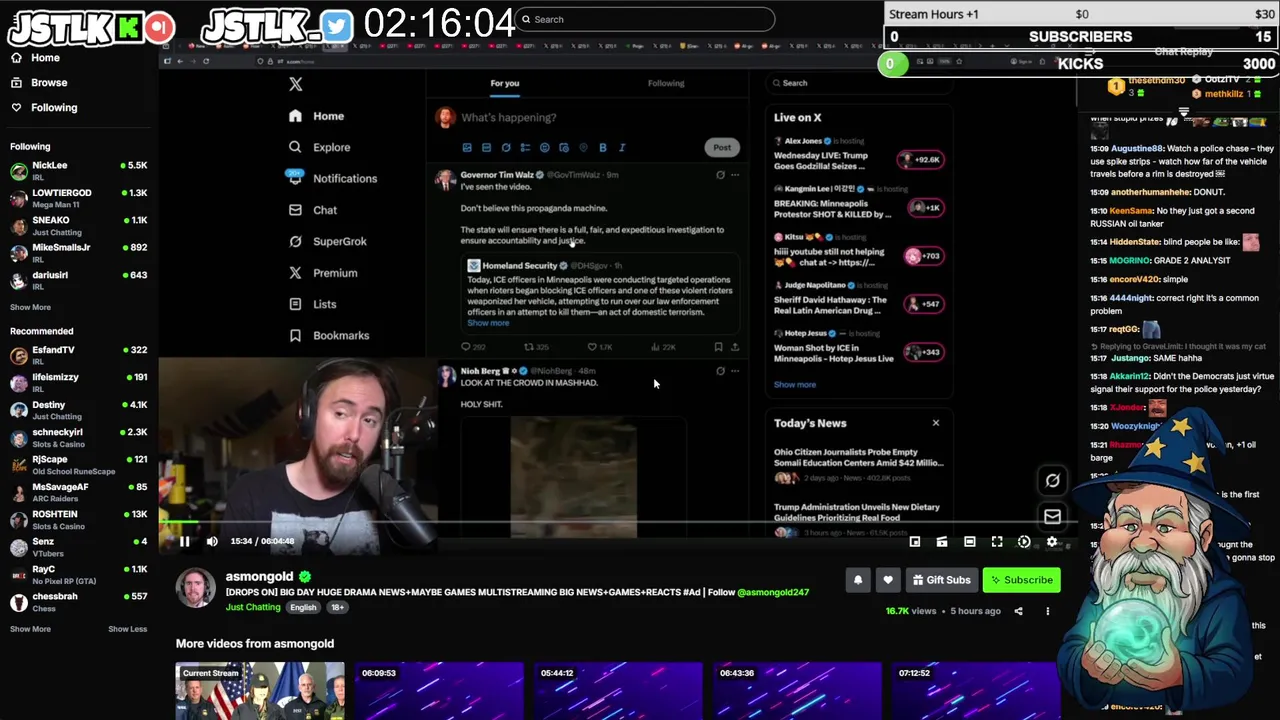
Task: Expand the Recommended list with Show More
Action: click(30, 629)
